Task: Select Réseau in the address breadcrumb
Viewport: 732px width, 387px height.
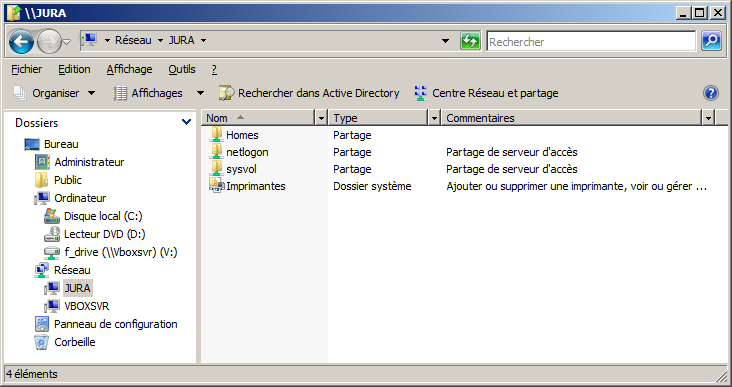Action: tap(133, 41)
